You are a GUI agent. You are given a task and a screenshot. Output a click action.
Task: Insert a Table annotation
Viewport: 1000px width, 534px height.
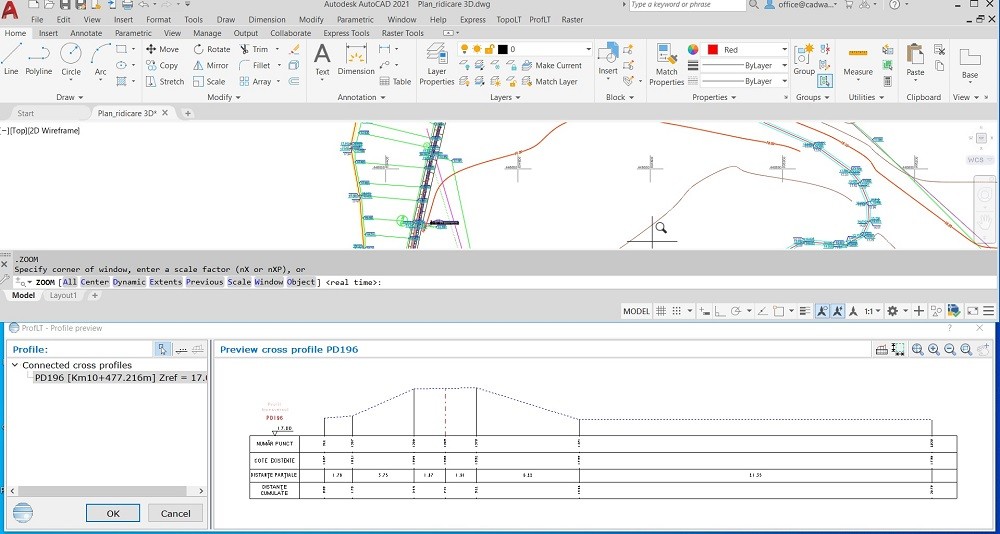[395, 82]
